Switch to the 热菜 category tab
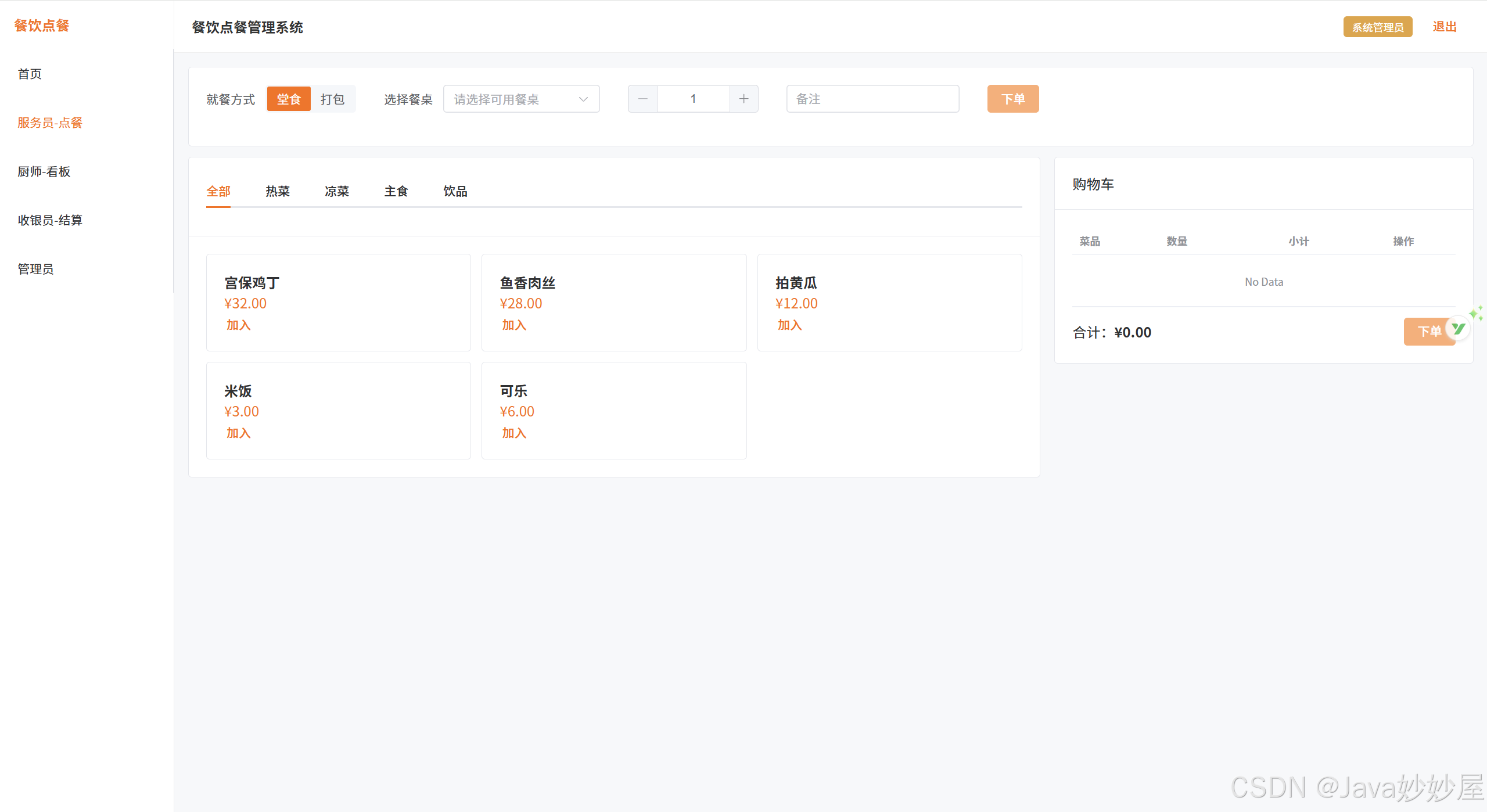Image resolution: width=1487 pixels, height=812 pixels. coord(278,191)
